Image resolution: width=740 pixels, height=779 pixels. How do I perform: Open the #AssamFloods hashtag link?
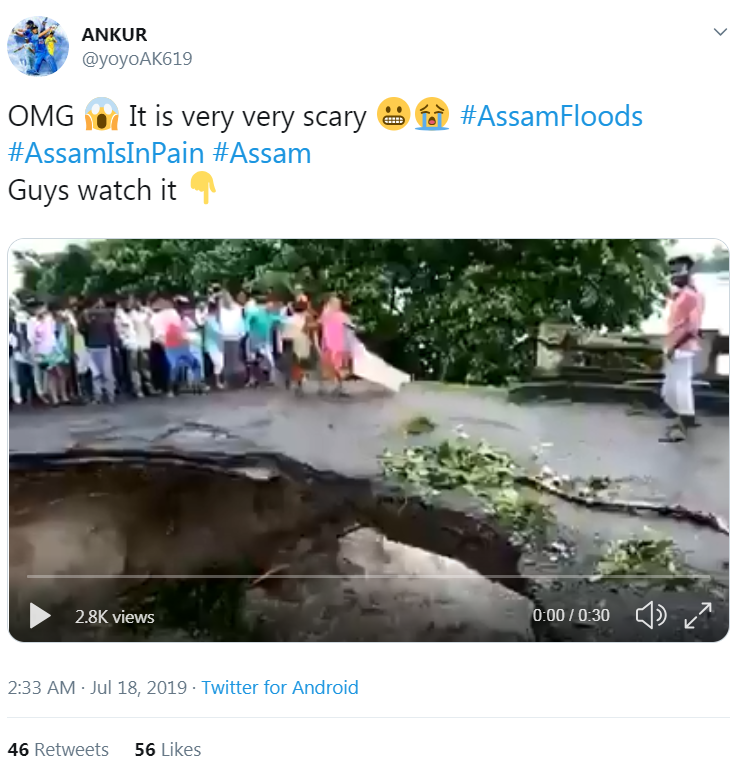pos(552,116)
